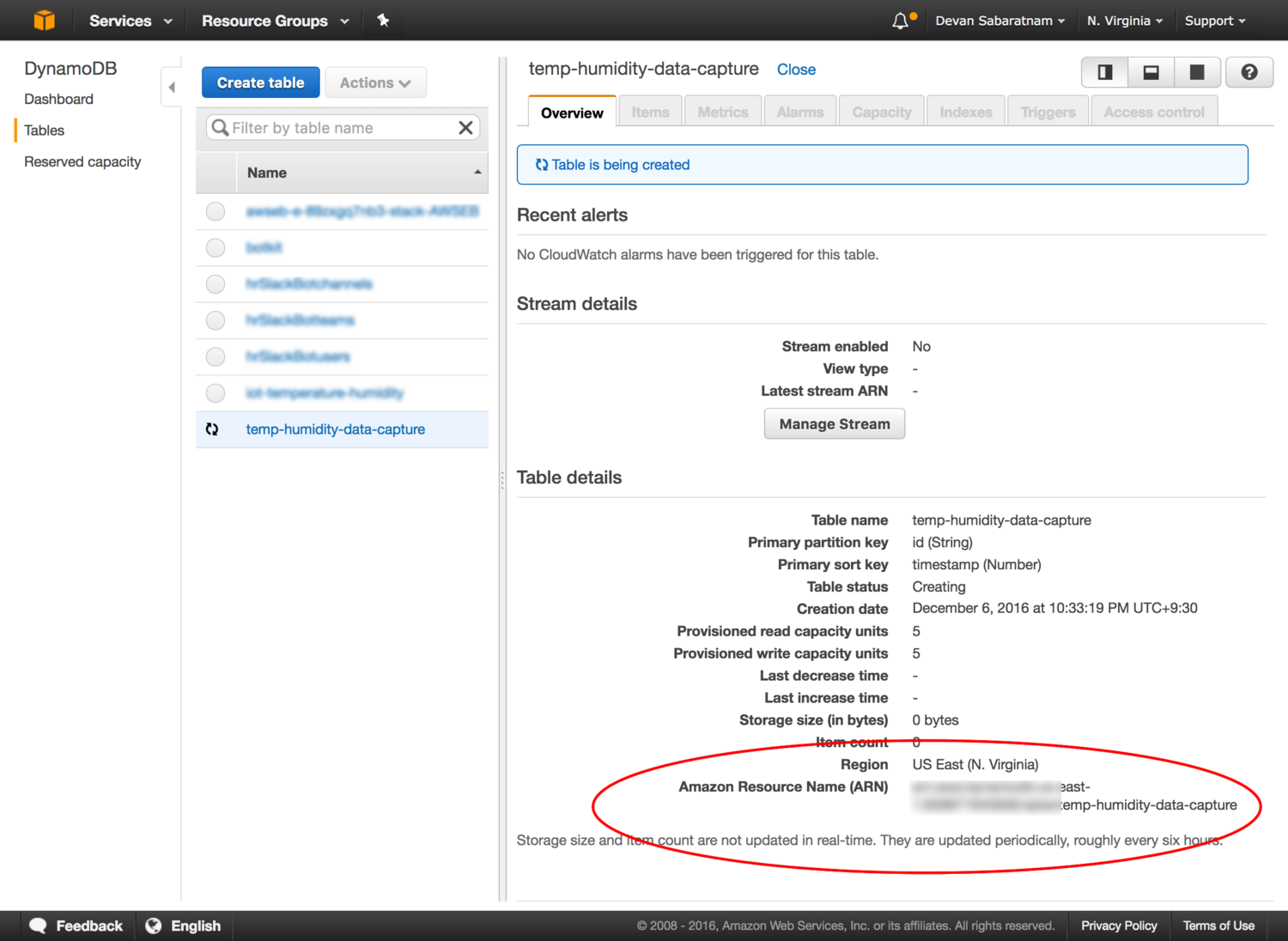Image resolution: width=1288 pixels, height=941 pixels.
Task: Clear the table name filter with X
Action: click(465, 128)
